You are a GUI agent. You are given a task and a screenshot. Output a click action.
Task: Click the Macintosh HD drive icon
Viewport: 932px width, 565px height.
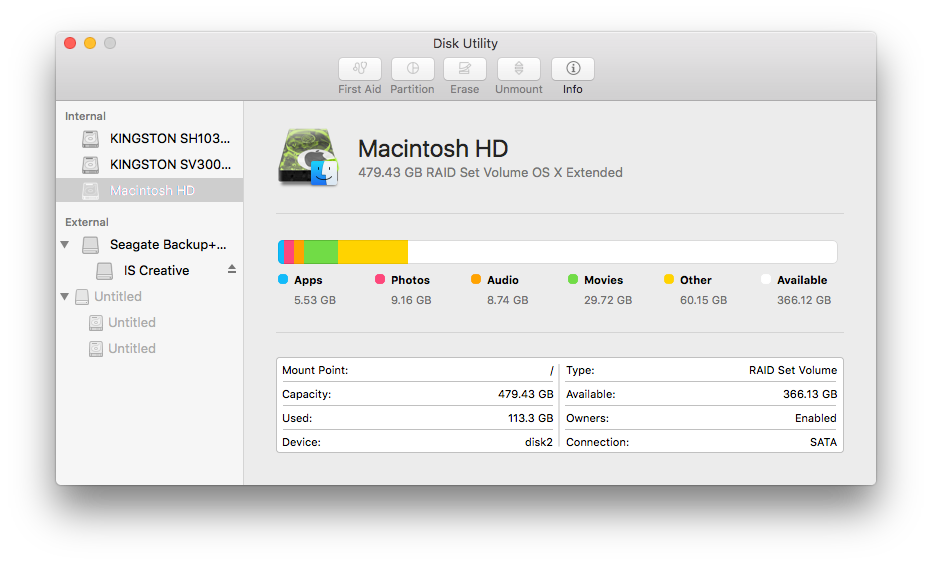[308, 158]
